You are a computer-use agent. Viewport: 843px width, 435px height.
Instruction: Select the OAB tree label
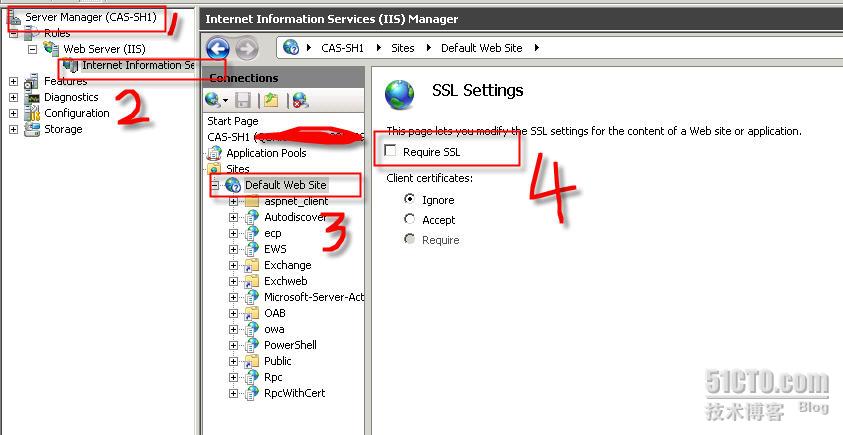tap(275, 313)
